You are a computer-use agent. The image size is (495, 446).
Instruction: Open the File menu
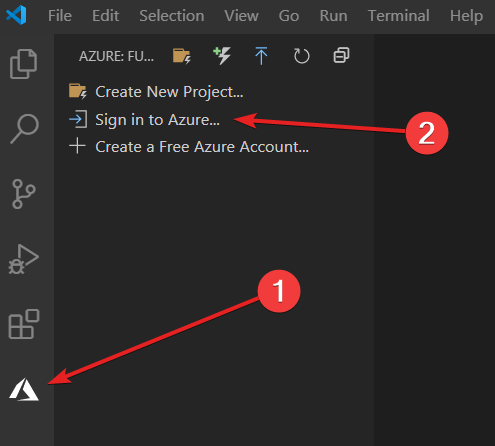click(60, 16)
